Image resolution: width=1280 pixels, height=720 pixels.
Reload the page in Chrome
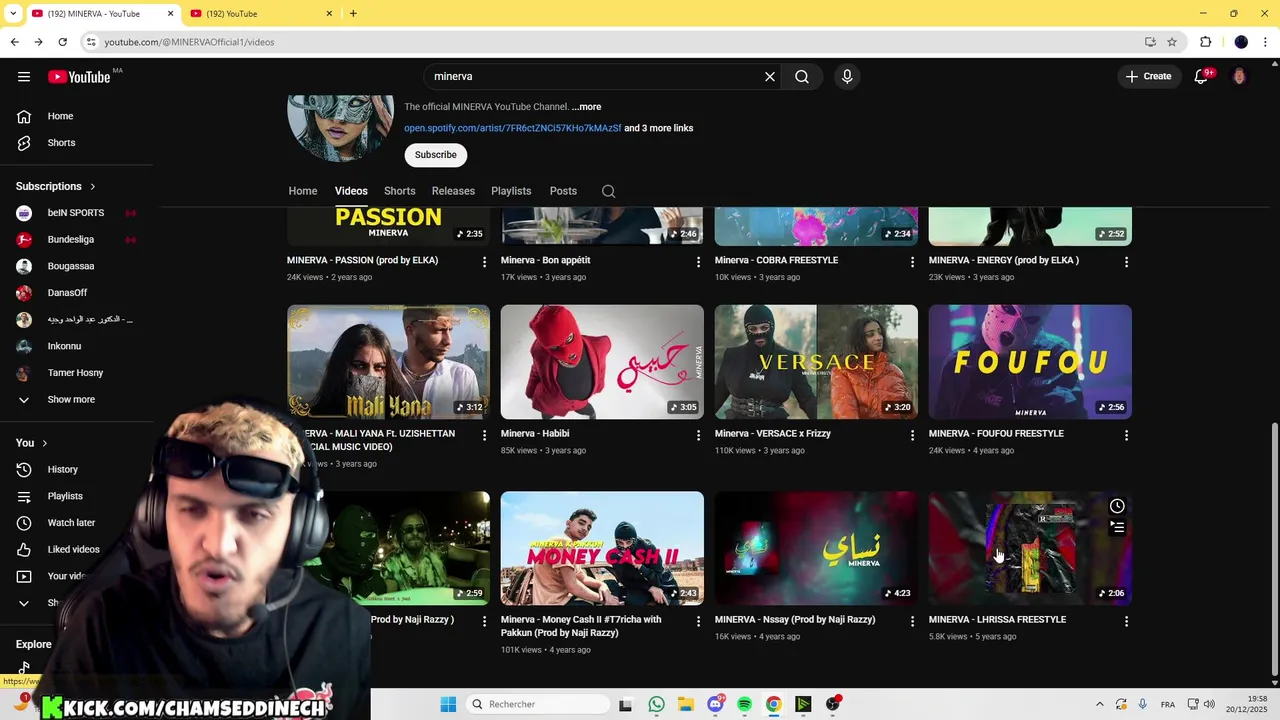[62, 42]
